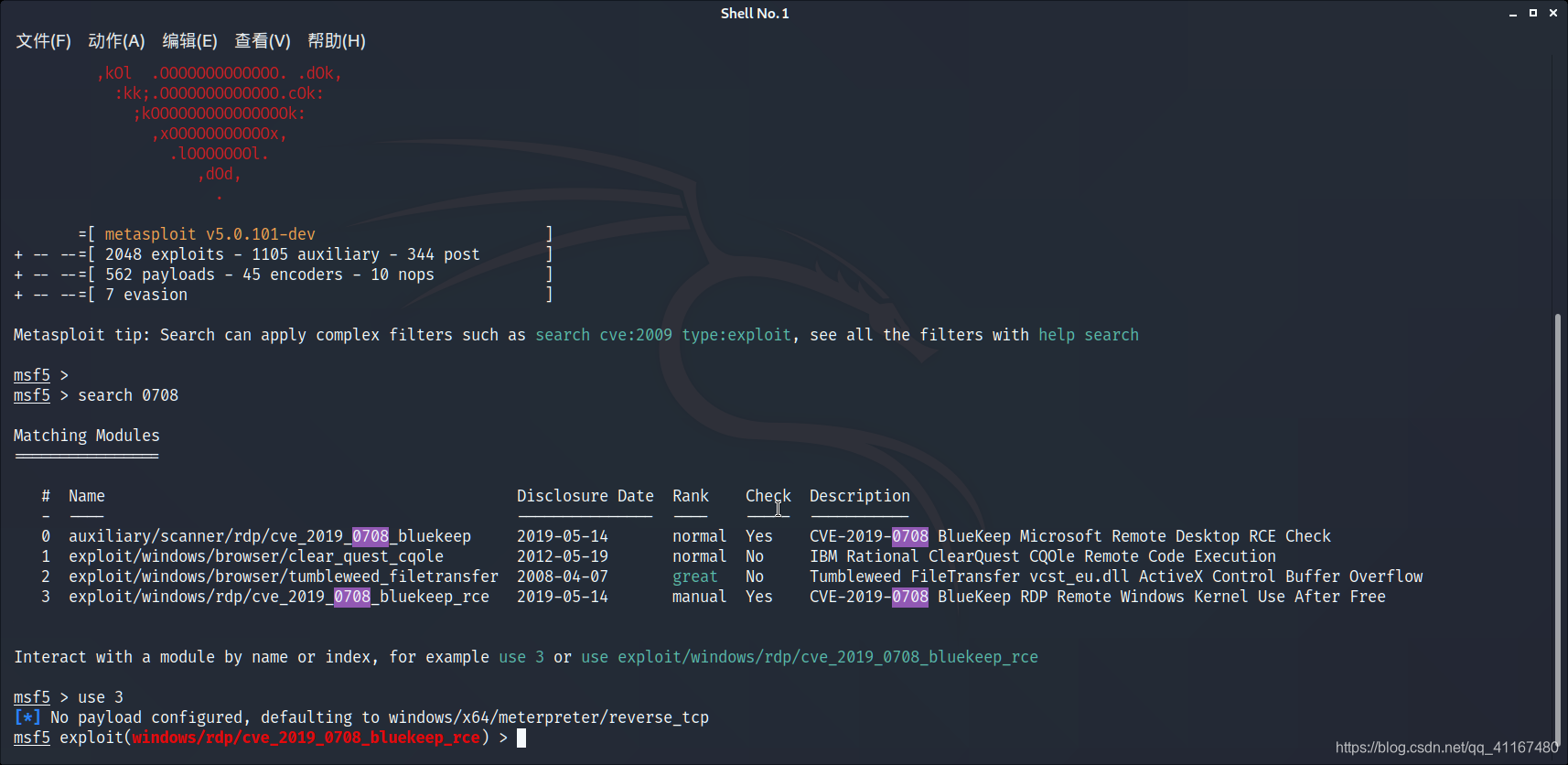Click the 'help search' hint text

[x=1089, y=335]
